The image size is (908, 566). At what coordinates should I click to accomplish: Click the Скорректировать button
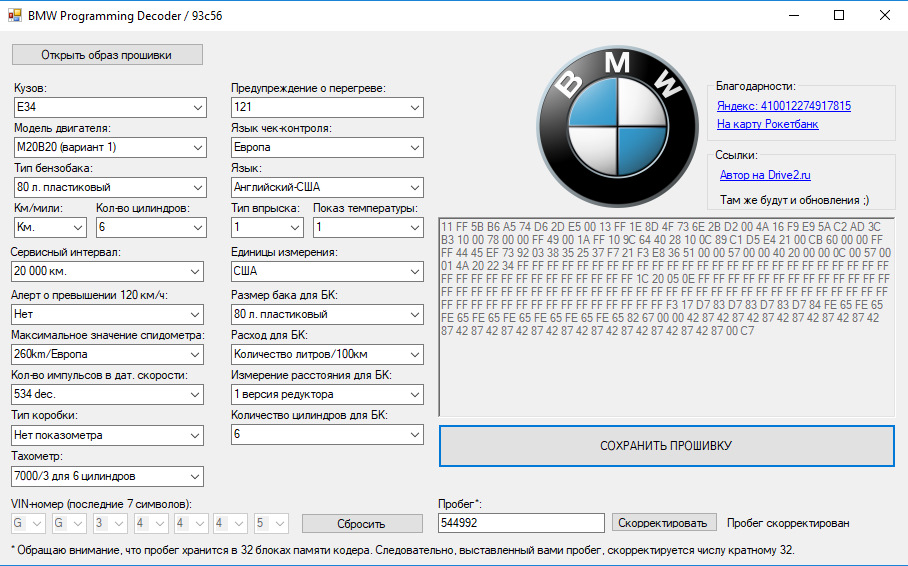point(664,523)
